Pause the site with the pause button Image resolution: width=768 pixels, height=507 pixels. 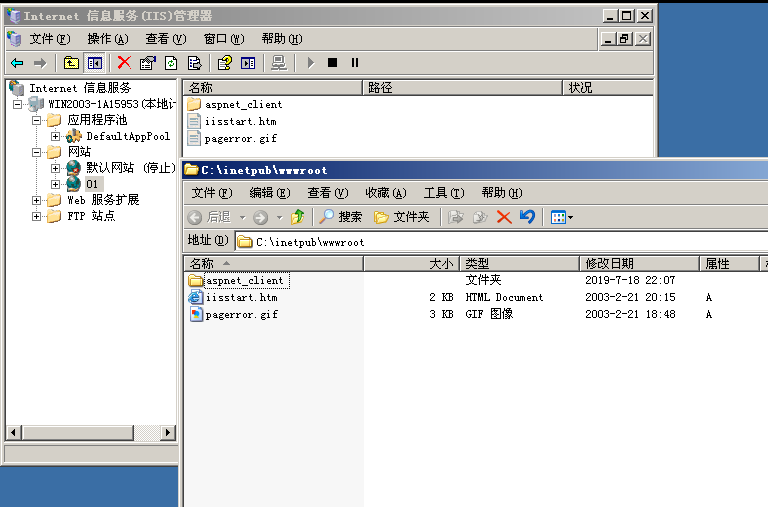pos(355,63)
